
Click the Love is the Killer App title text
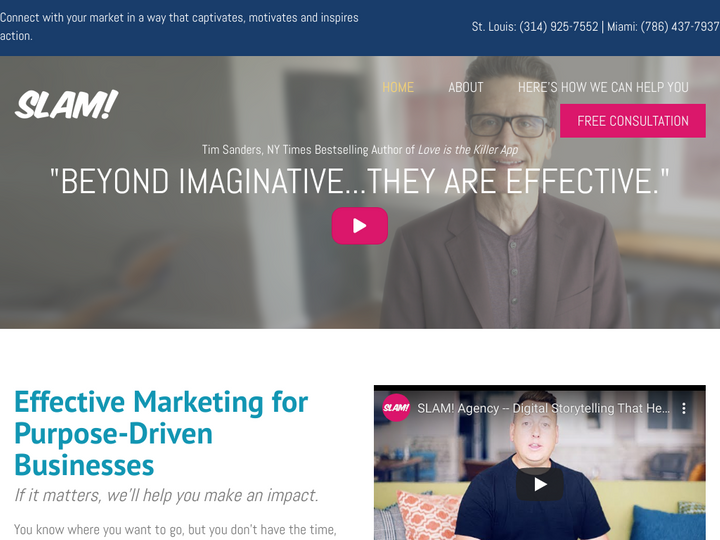pos(468,150)
